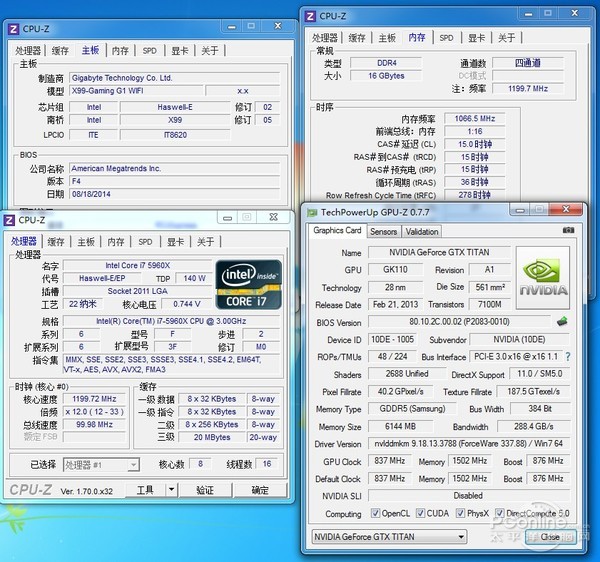Open the 显卡 tab in the processor CPU-Z window
The image size is (600, 562).
[x=175, y=241]
